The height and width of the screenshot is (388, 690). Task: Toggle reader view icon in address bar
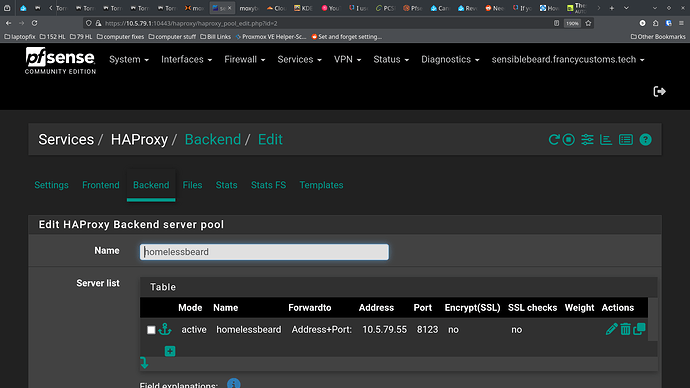click(556, 23)
